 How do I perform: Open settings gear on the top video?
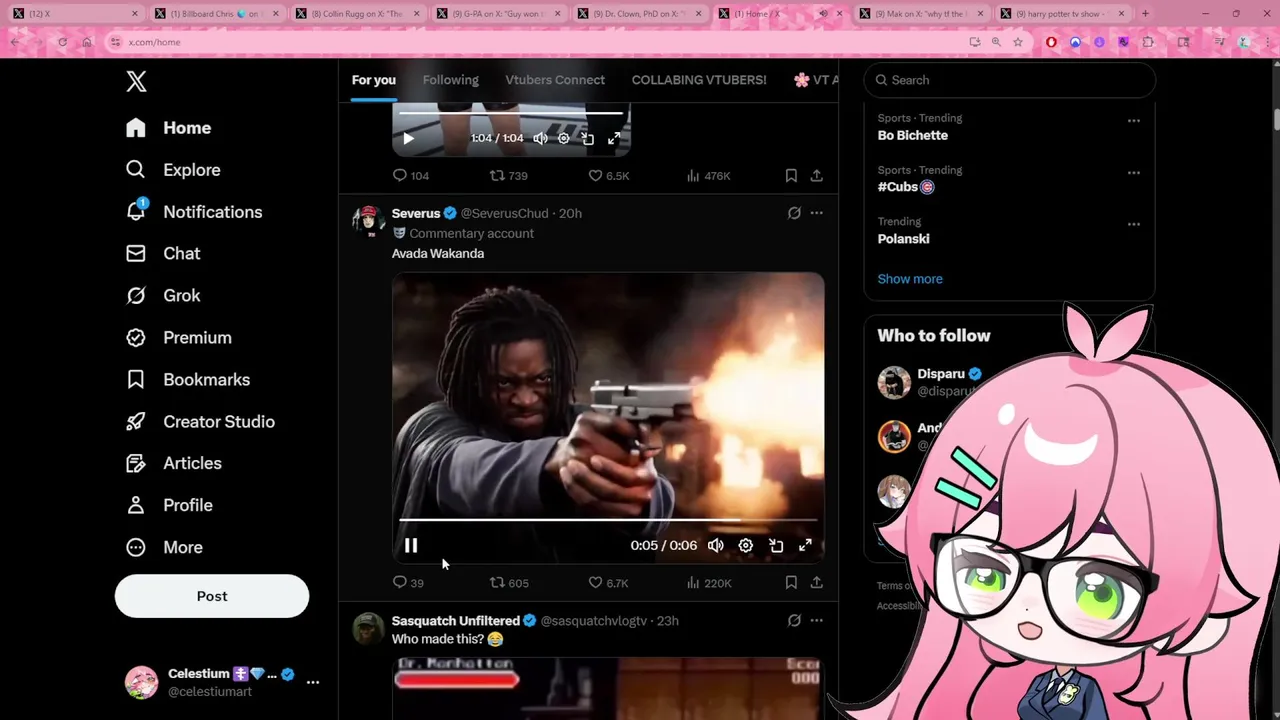pos(564,139)
